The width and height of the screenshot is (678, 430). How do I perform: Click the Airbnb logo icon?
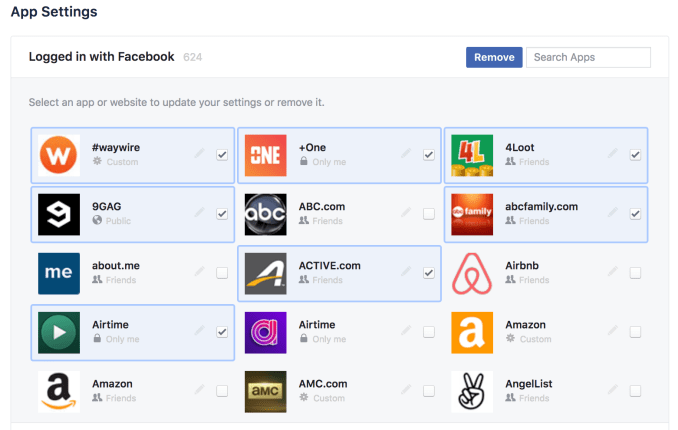coord(471,273)
